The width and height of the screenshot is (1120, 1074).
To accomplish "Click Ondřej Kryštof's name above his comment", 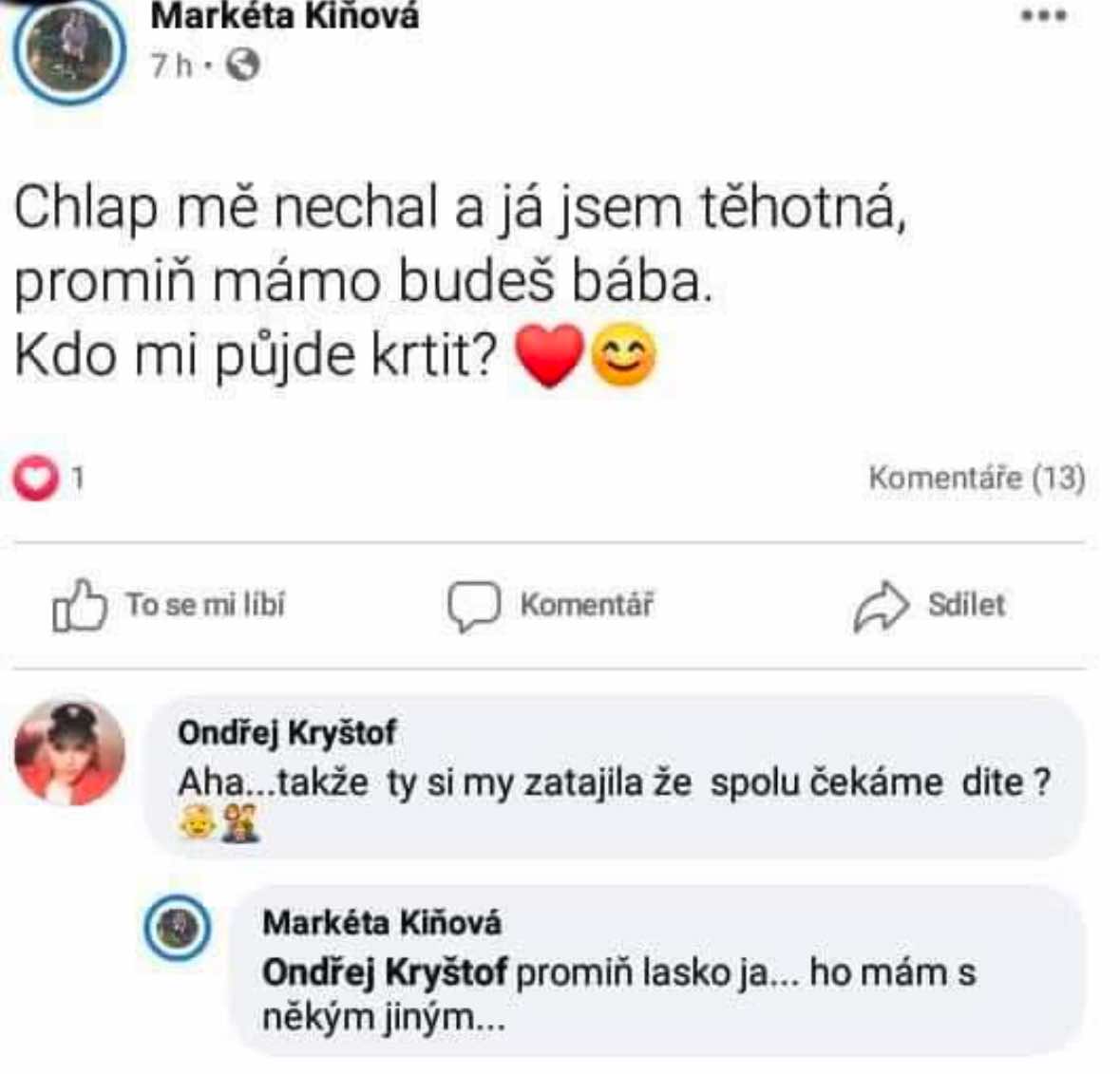I will coord(286,732).
